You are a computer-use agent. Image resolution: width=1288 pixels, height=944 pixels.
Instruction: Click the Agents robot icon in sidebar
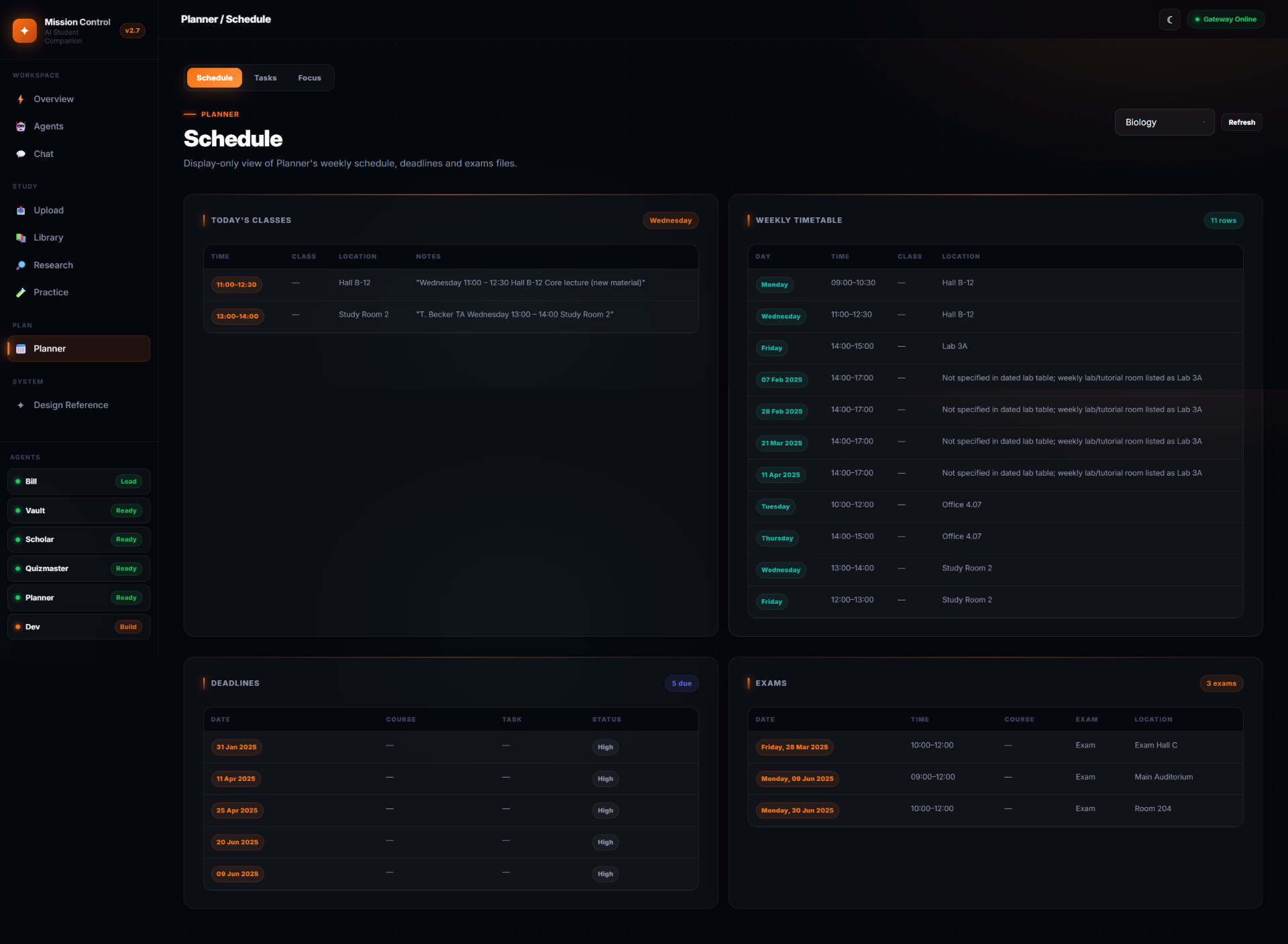click(21, 127)
